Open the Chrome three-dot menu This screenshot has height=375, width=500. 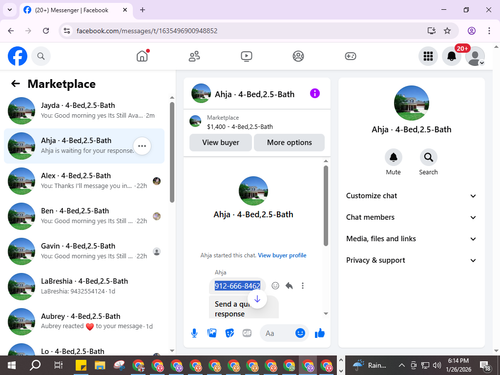click(489, 31)
